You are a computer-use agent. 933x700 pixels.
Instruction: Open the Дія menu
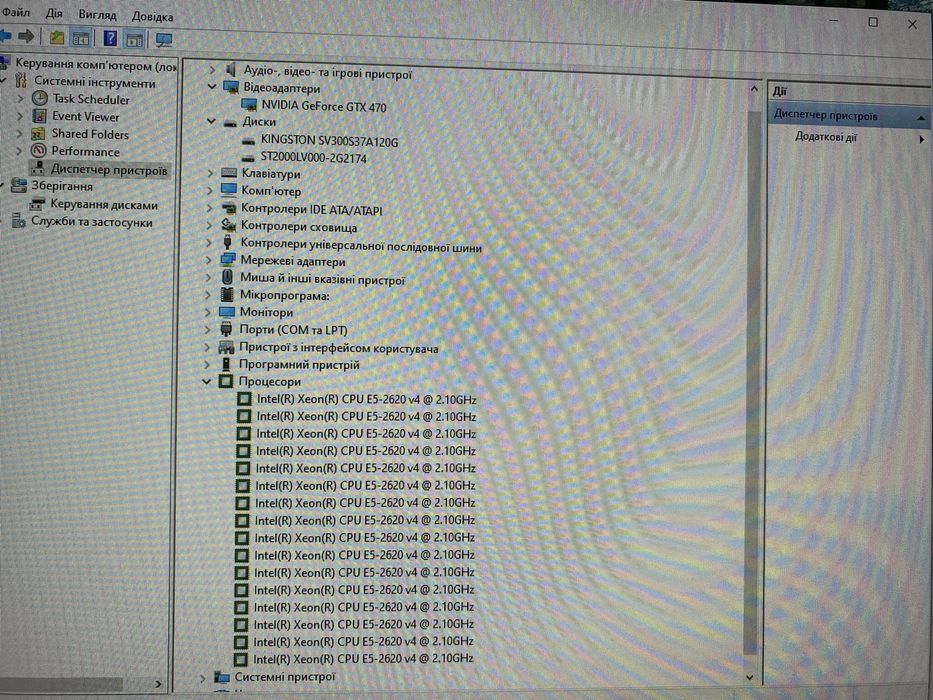click(54, 14)
